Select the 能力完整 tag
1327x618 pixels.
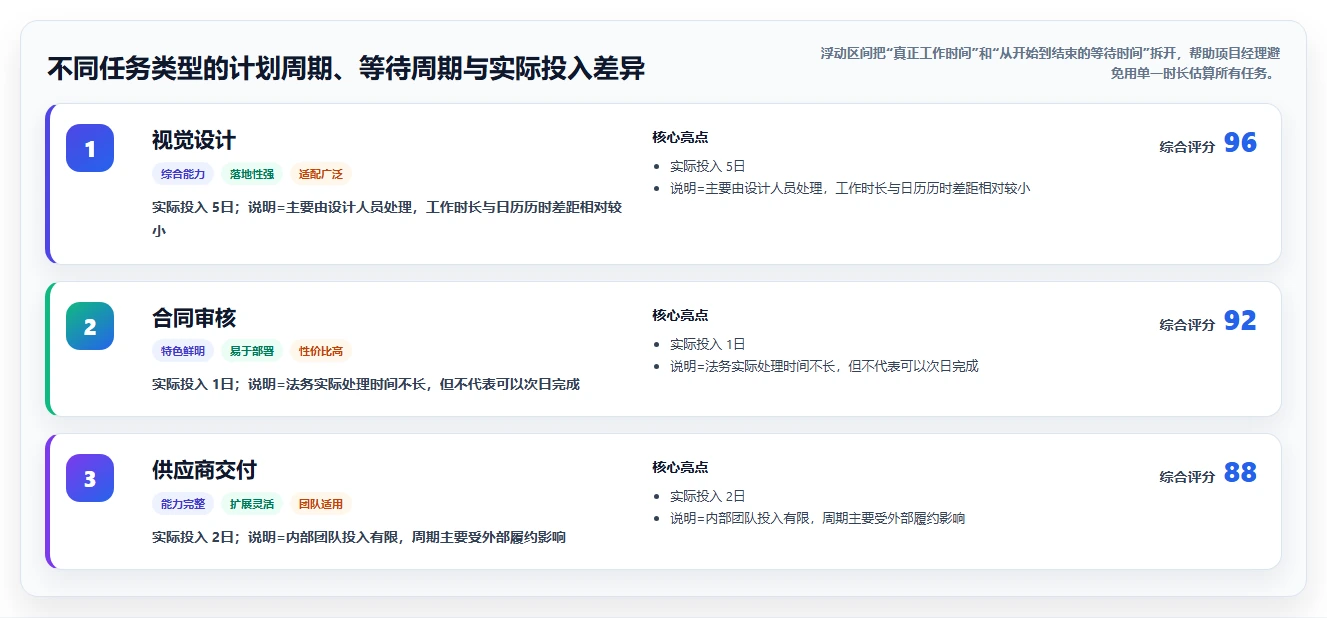[x=183, y=504]
